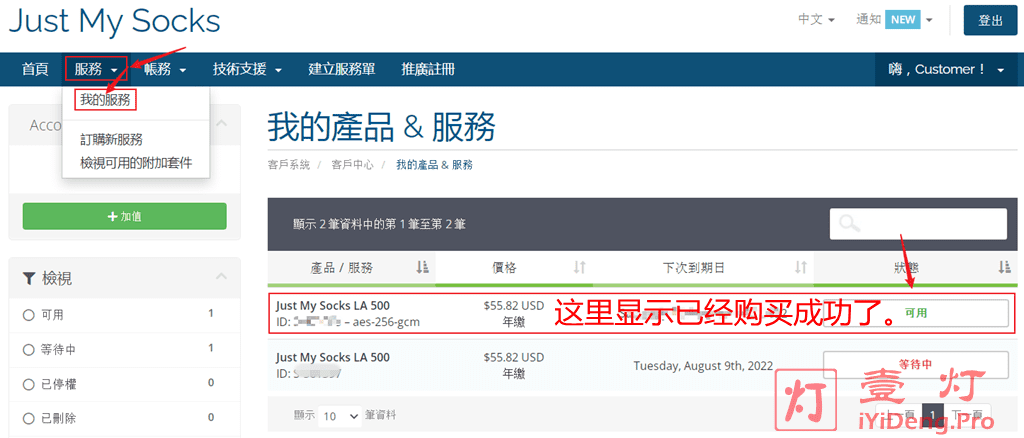
Task: Open the Just My Socks logo link
Action: [x=114, y=22]
